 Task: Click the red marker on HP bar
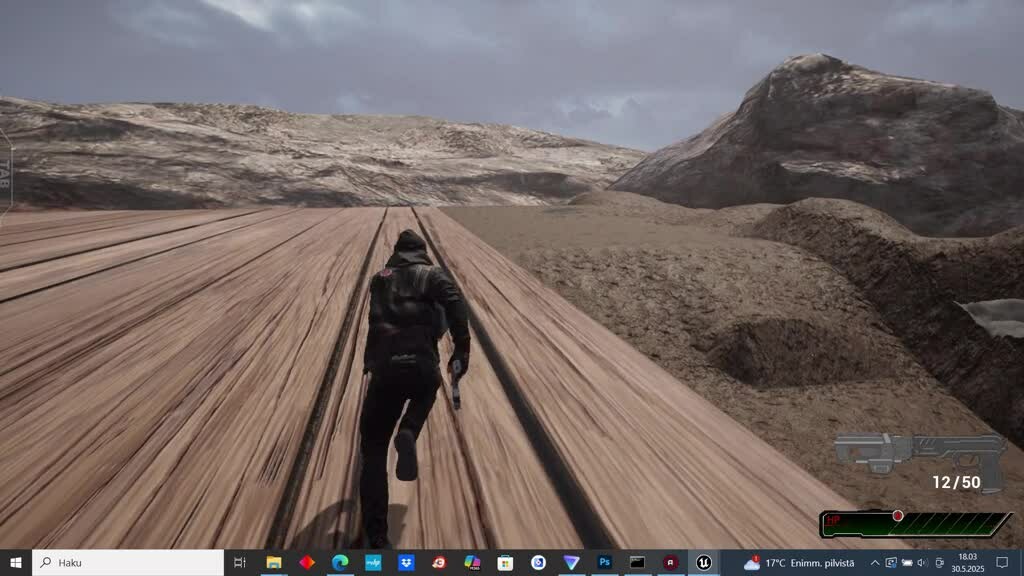pos(898,516)
